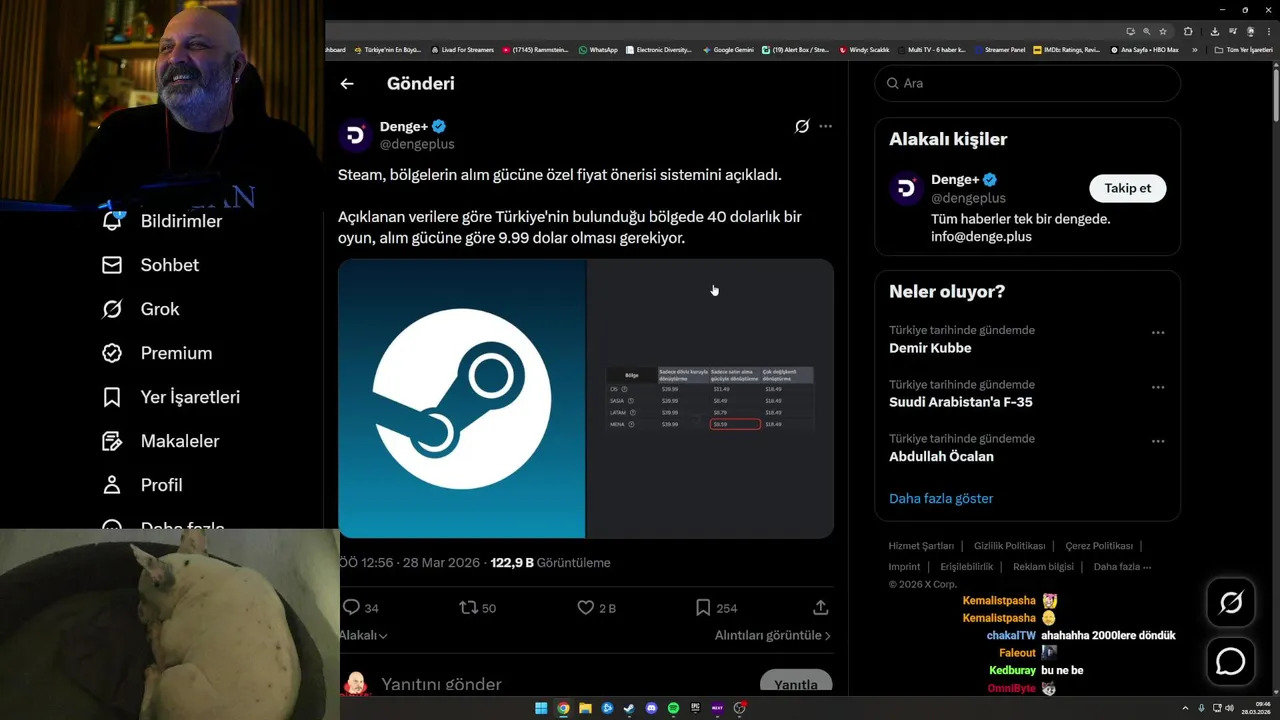
Task: Open Spotify from the taskbar
Action: [x=673, y=708]
